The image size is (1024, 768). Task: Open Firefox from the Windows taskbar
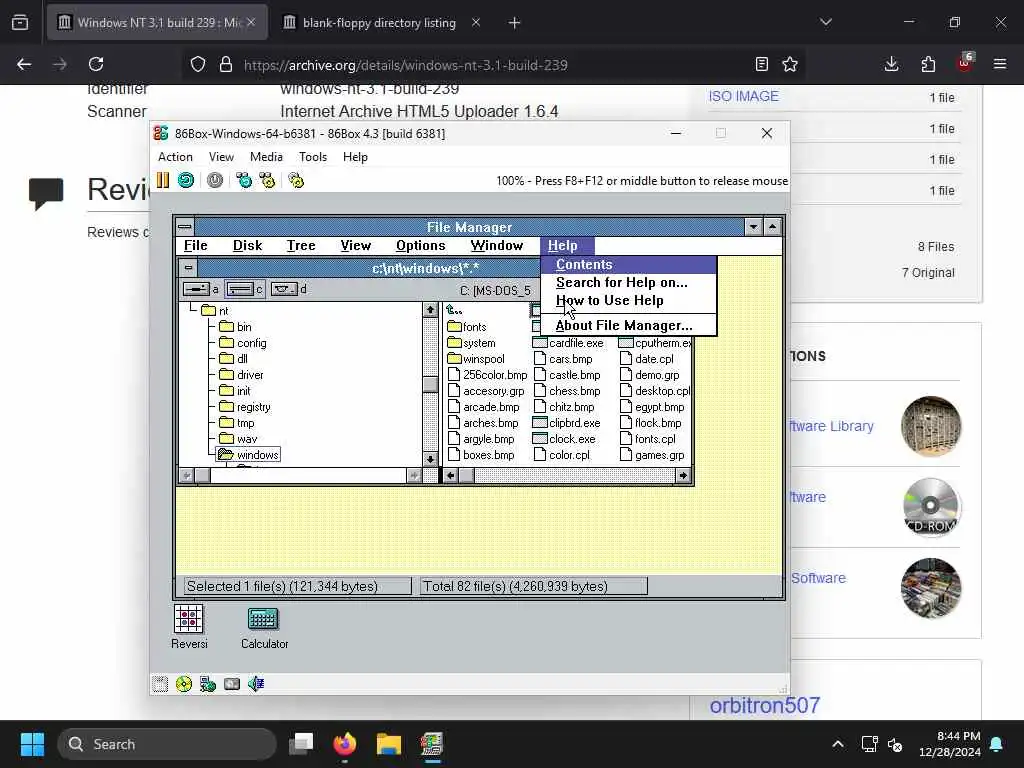tap(345, 744)
